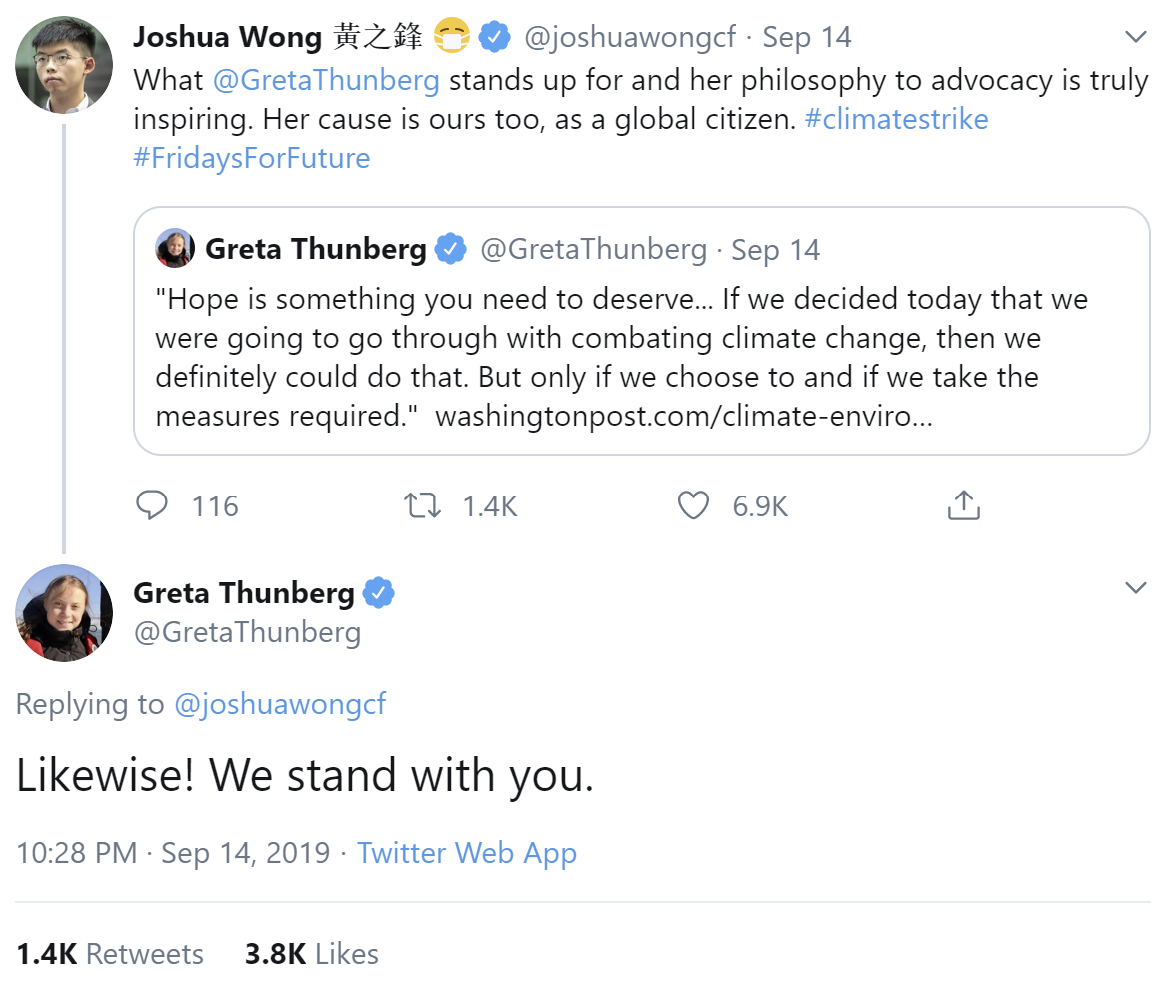Open Joshua Wong's profile picture
The width and height of the screenshot is (1162, 995).
[x=64, y=65]
